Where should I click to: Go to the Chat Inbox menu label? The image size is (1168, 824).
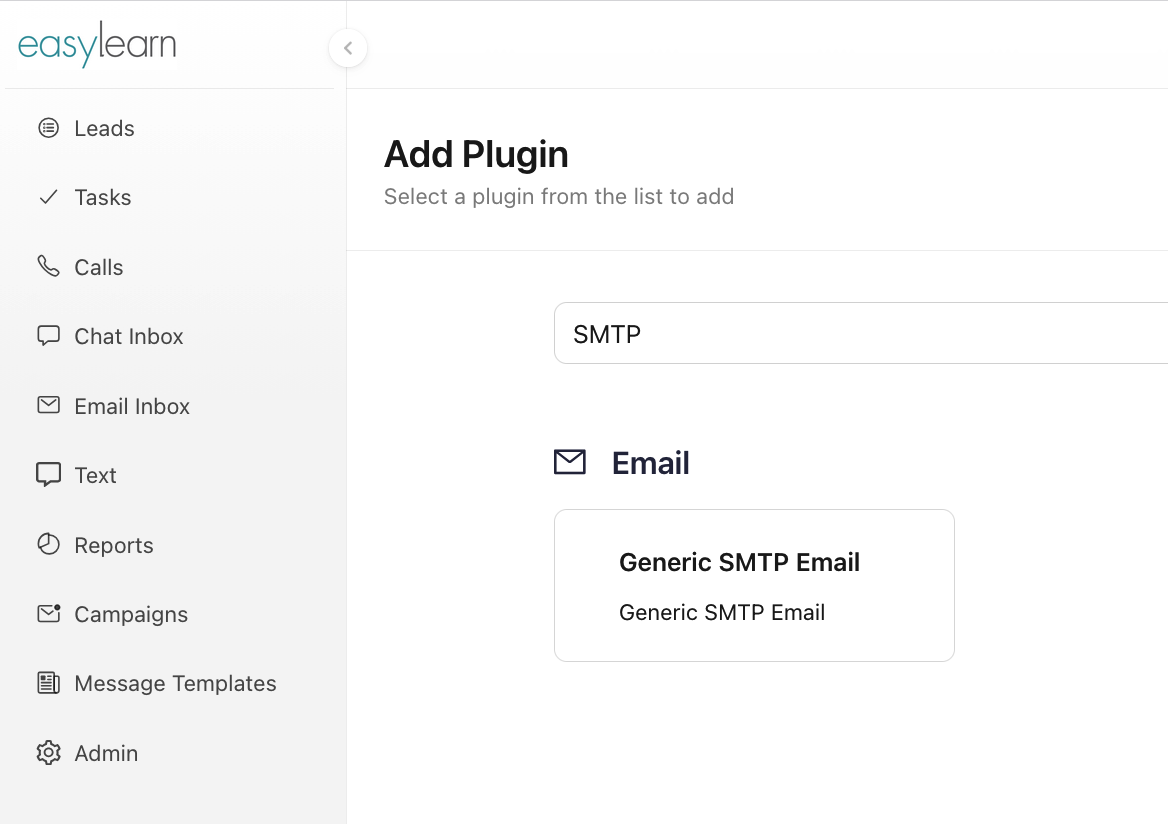pos(129,336)
